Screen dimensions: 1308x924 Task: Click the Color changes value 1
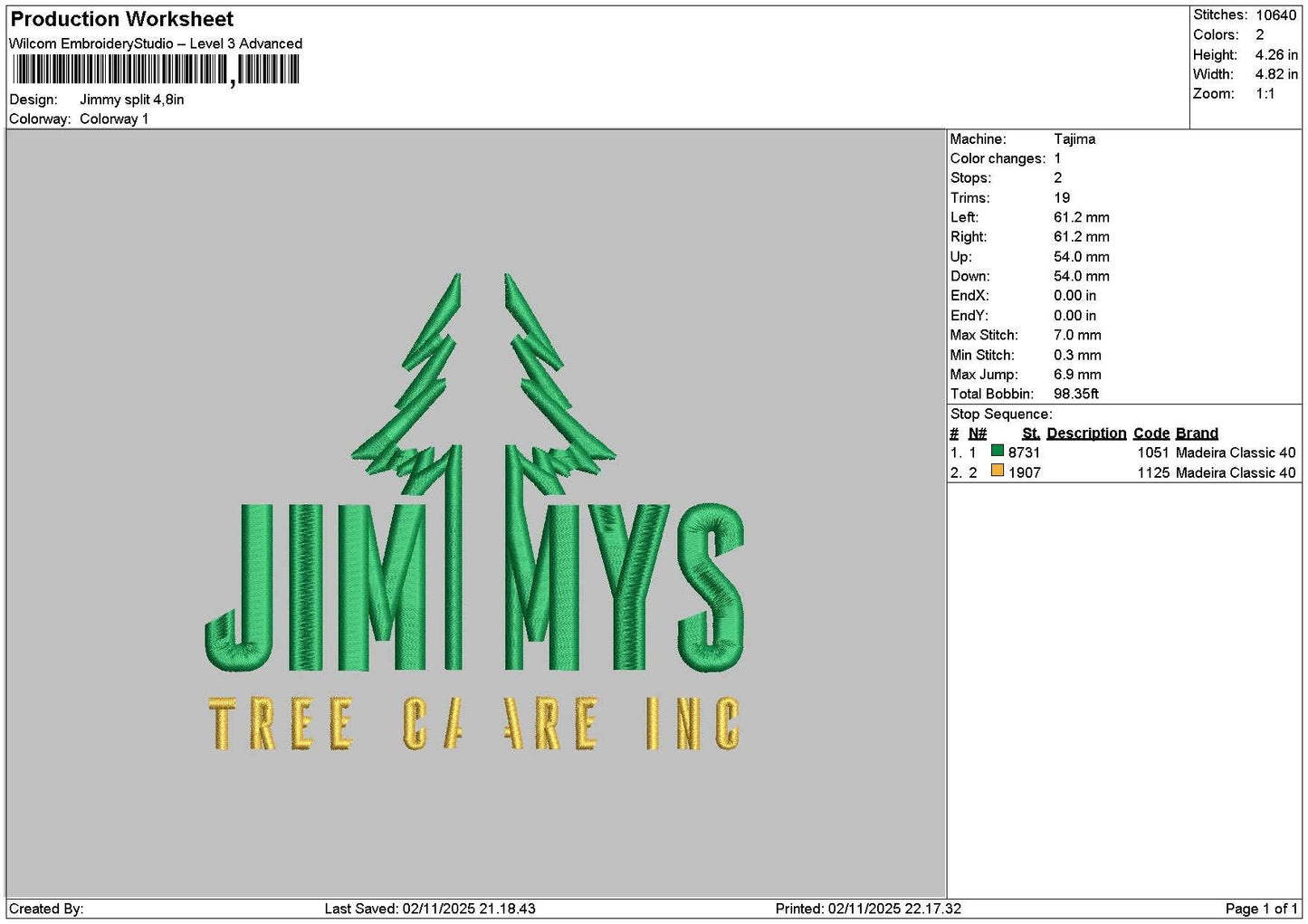(1057, 158)
